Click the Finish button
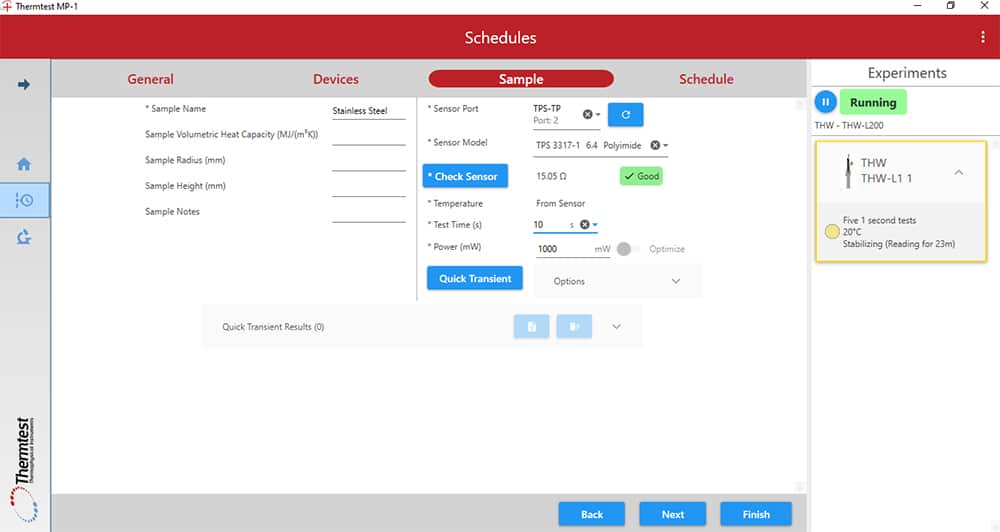1000x532 pixels. 756,514
